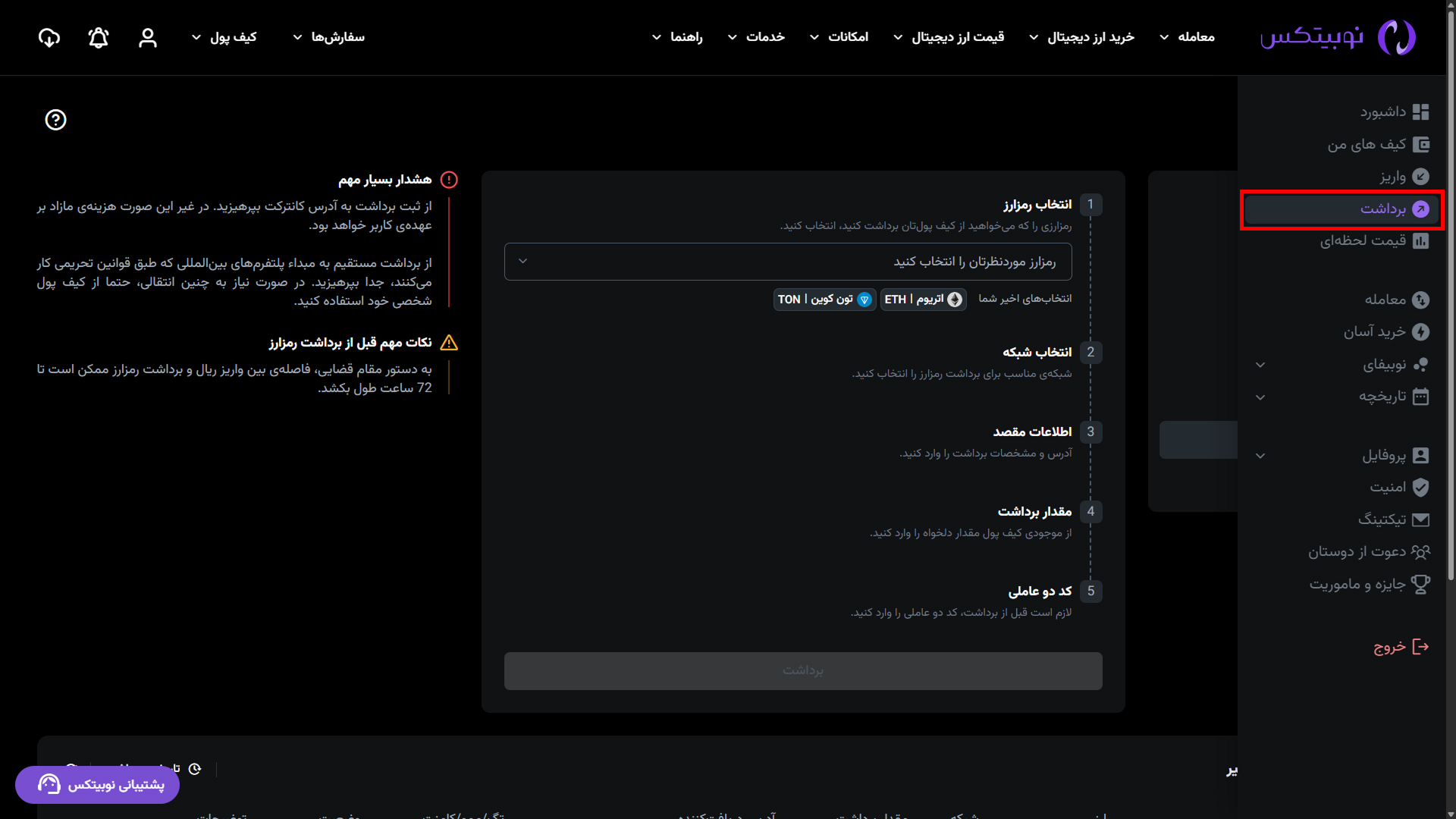The width and height of the screenshot is (1456, 819).
Task: Click the Toncoin icon in recent choices
Action: (864, 300)
